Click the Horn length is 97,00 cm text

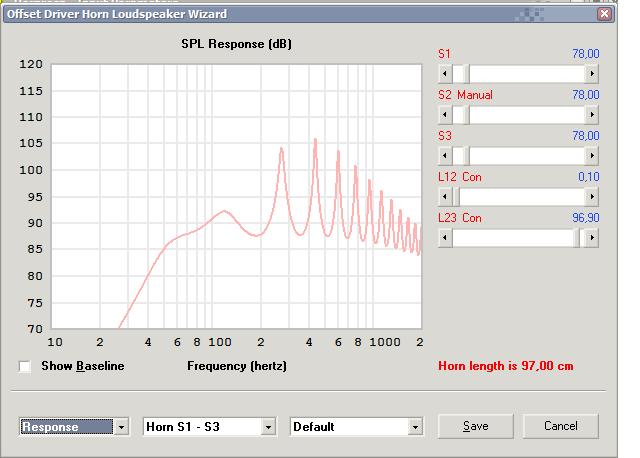coord(506,366)
